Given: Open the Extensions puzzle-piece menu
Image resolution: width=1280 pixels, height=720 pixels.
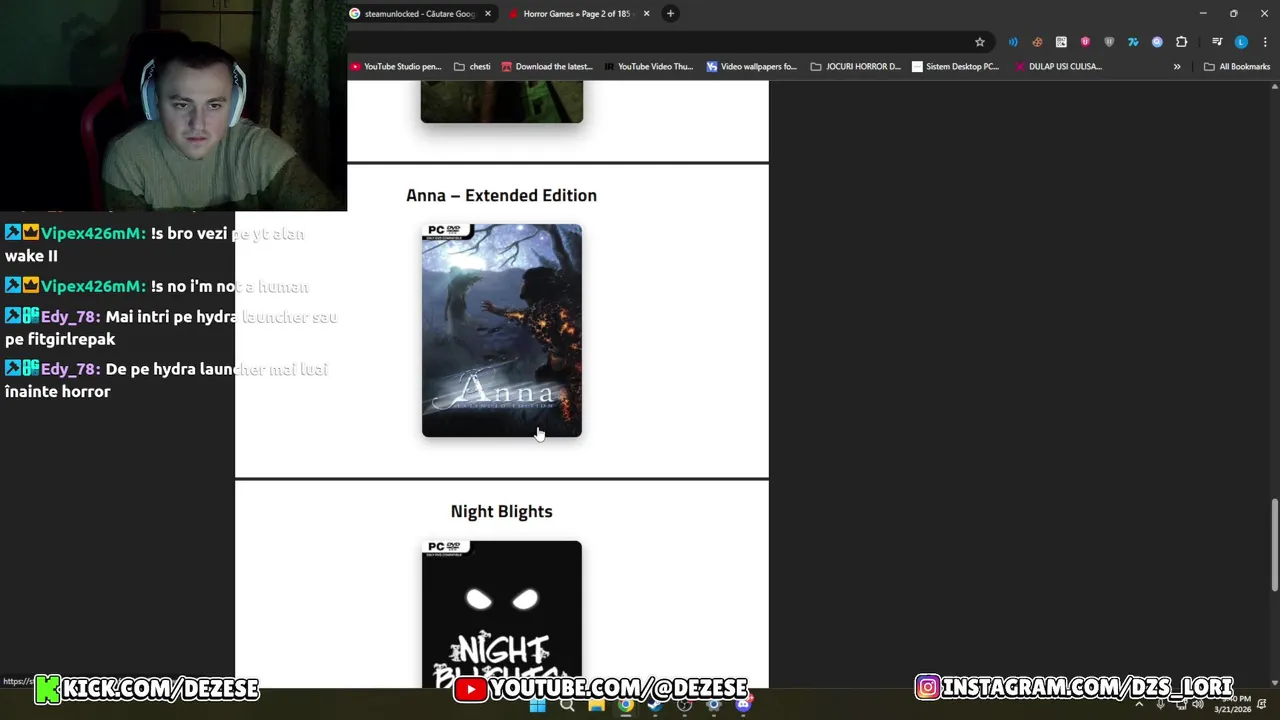Looking at the screenshot, I should pos(1182,42).
